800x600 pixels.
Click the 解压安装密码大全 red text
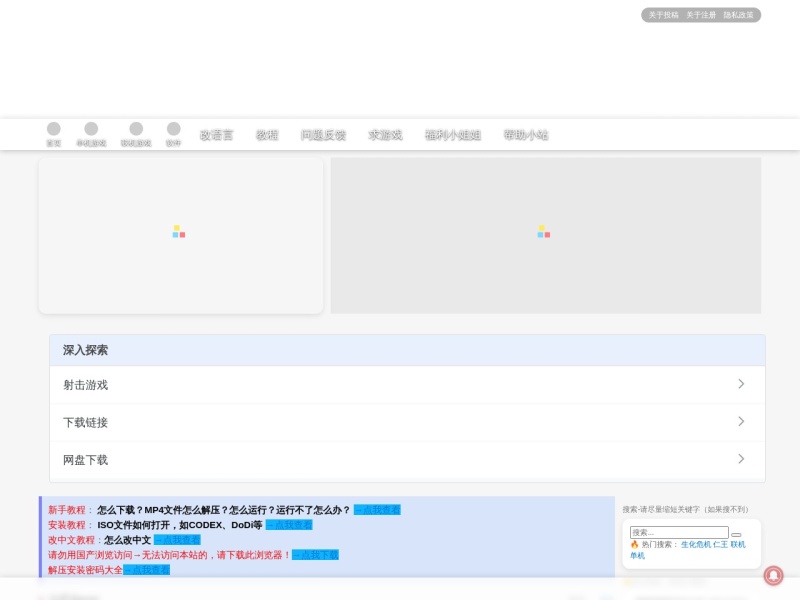coord(85,570)
